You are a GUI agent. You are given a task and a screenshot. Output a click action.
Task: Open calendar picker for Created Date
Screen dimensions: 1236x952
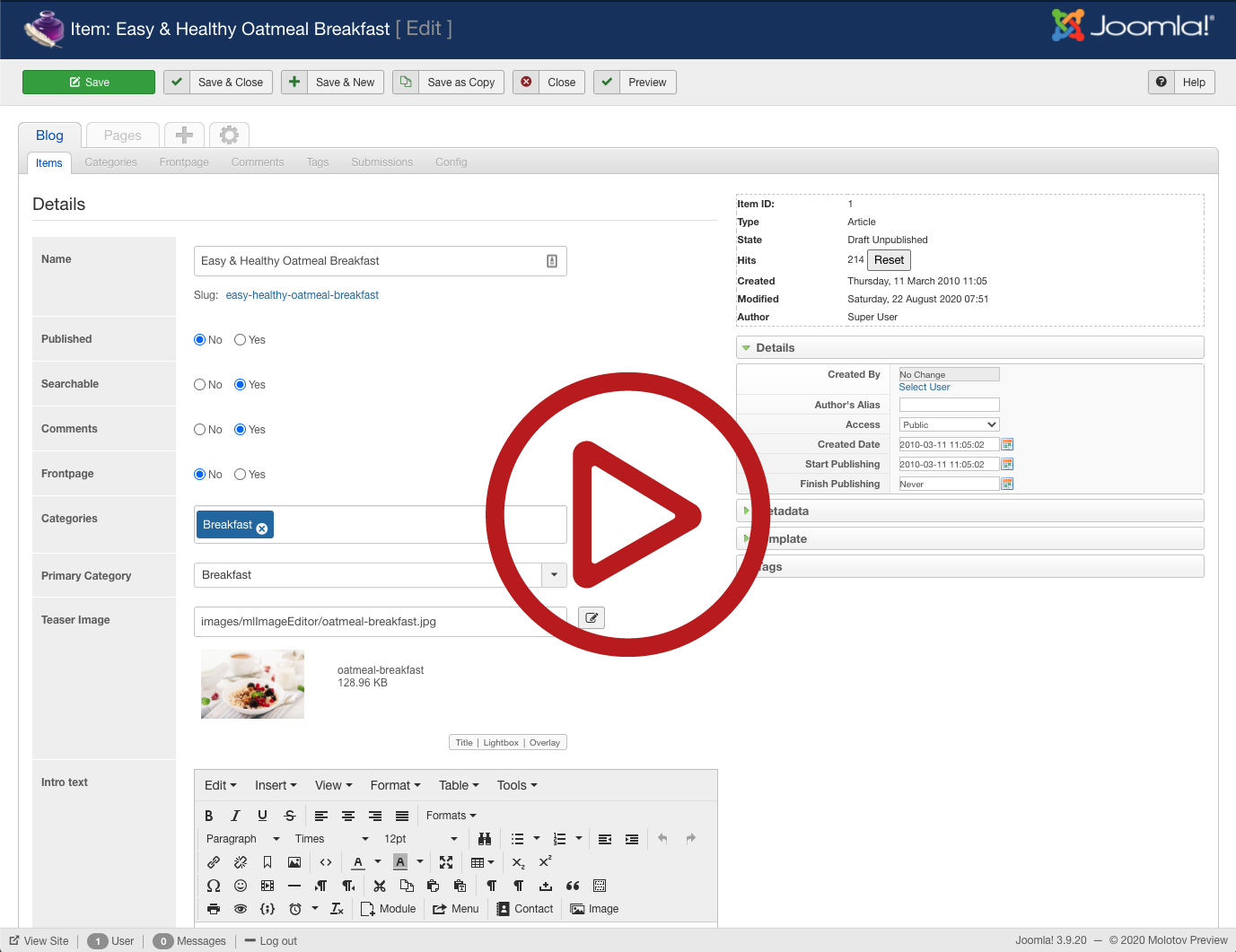1007,444
